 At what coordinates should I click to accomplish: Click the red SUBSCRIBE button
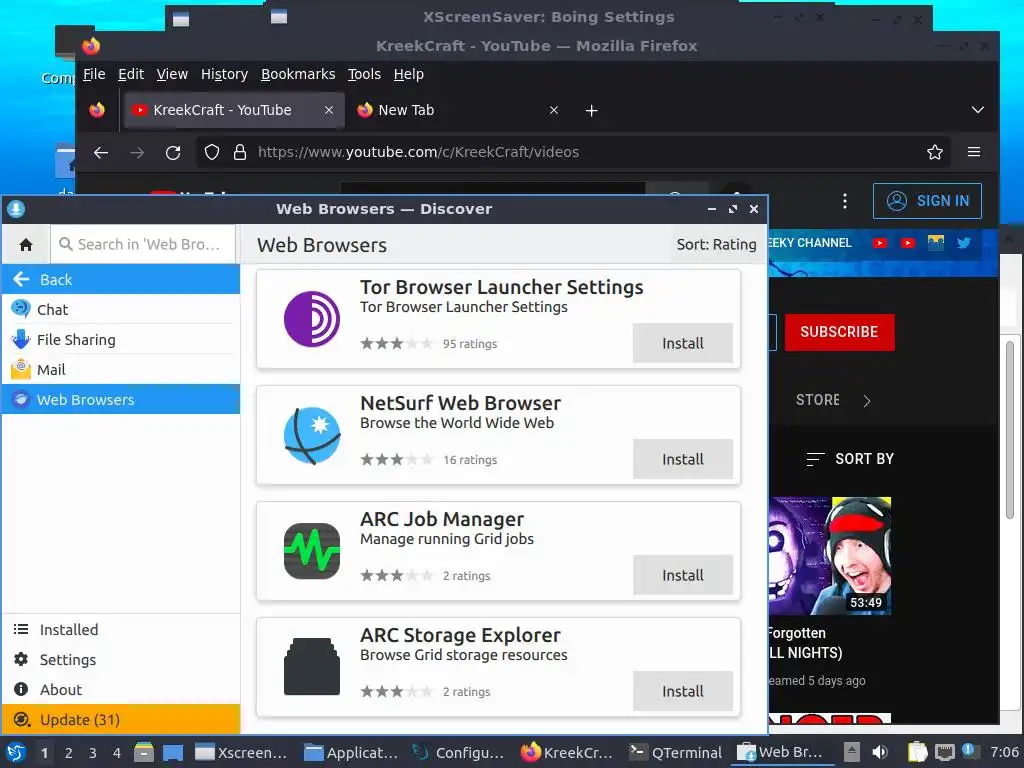(839, 332)
